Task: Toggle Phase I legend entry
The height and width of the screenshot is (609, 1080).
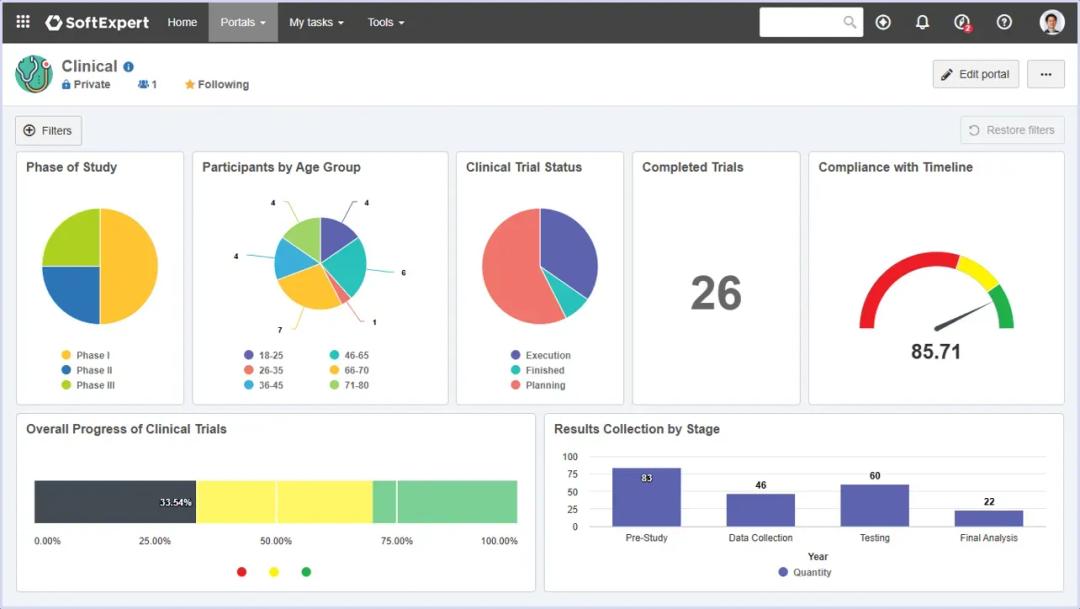Action: (x=85, y=355)
